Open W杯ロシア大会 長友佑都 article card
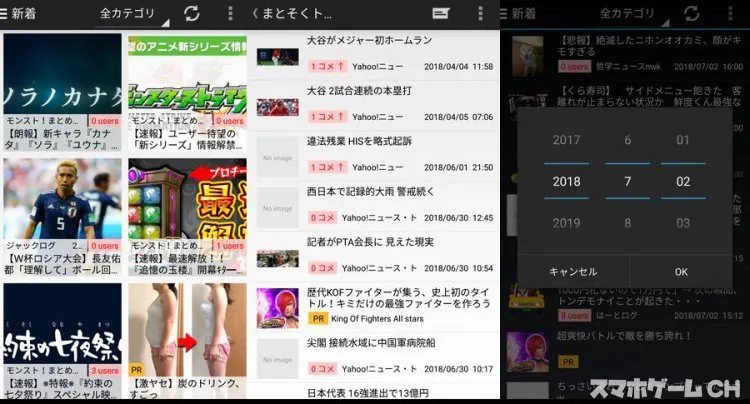This screenshot has width=750, height=404. (x=62, y=217)
